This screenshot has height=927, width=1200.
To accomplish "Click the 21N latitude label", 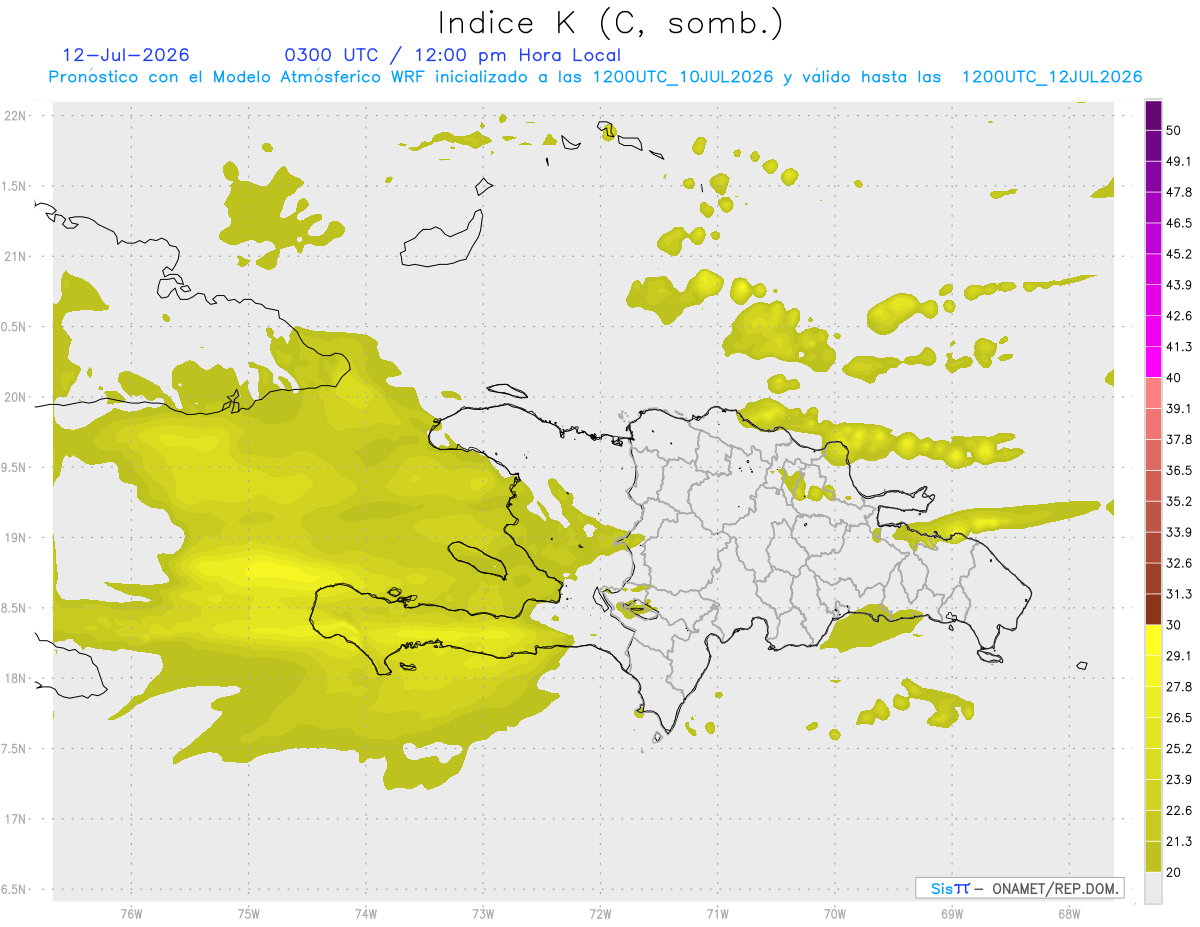I will [x=16, y=256].
